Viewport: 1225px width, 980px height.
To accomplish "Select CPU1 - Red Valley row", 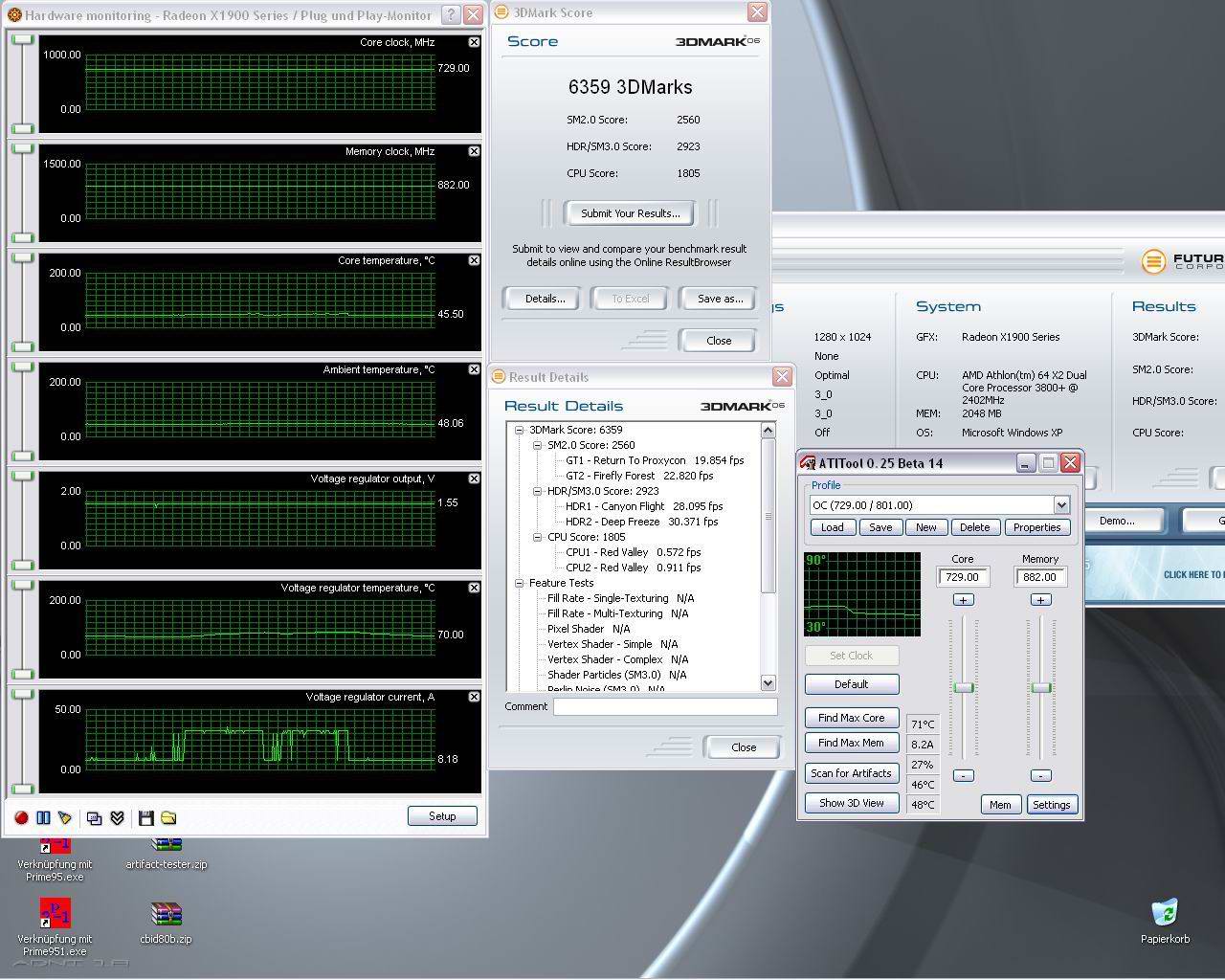I will (633, 552).
